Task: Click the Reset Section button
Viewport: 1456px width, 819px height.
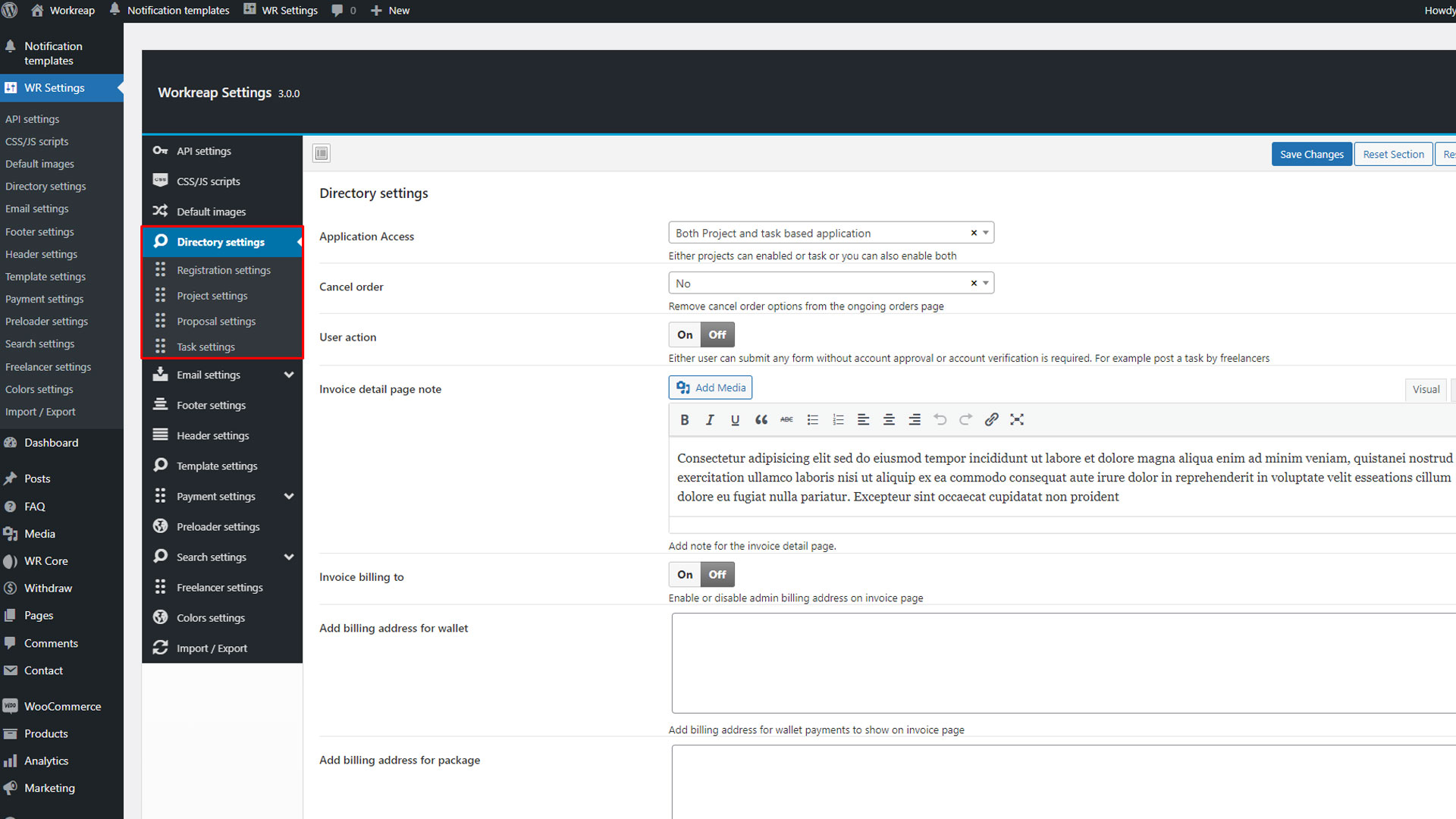Action: pyautogui.click(x=1393, y=154)
